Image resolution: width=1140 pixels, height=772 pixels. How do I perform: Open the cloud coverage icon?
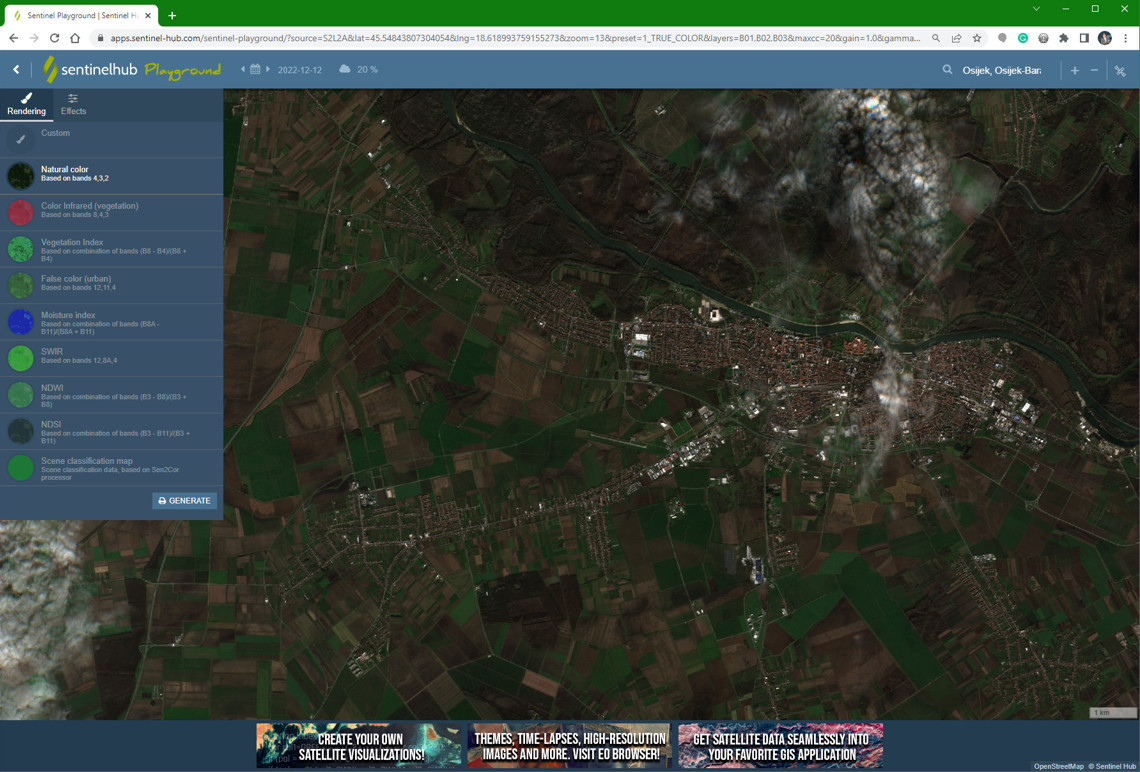345,69
